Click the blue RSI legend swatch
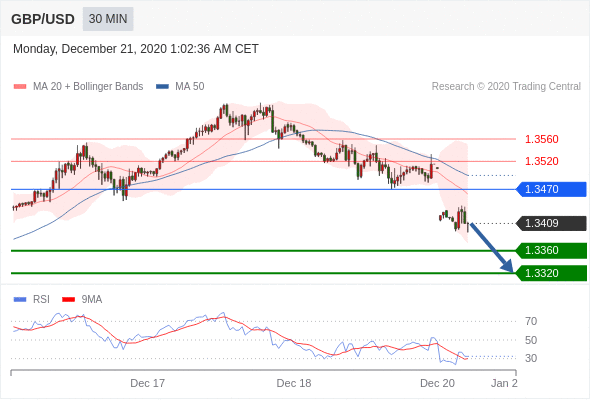This screenshot has width=590, height=400. 20,300
